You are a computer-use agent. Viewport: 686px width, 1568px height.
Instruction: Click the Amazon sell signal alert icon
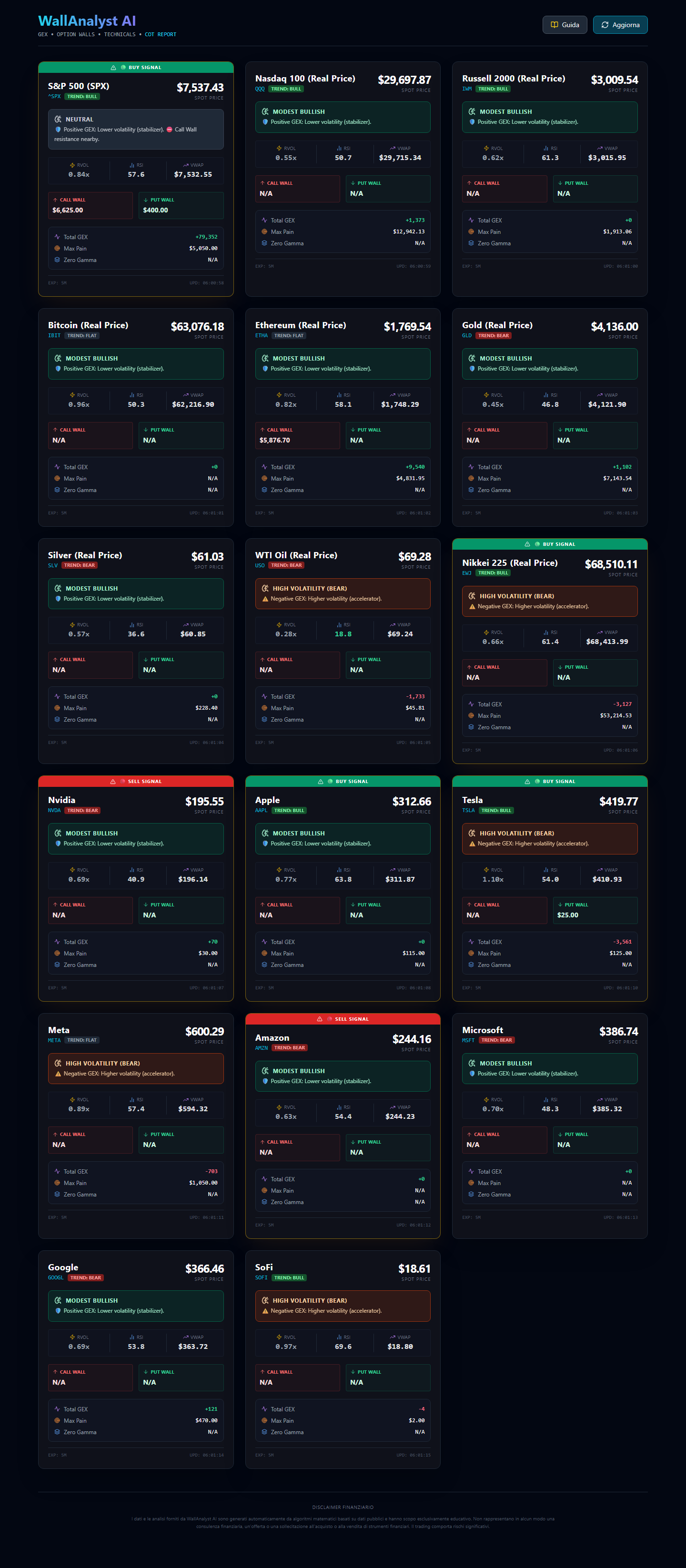(x=320, y=1019)
